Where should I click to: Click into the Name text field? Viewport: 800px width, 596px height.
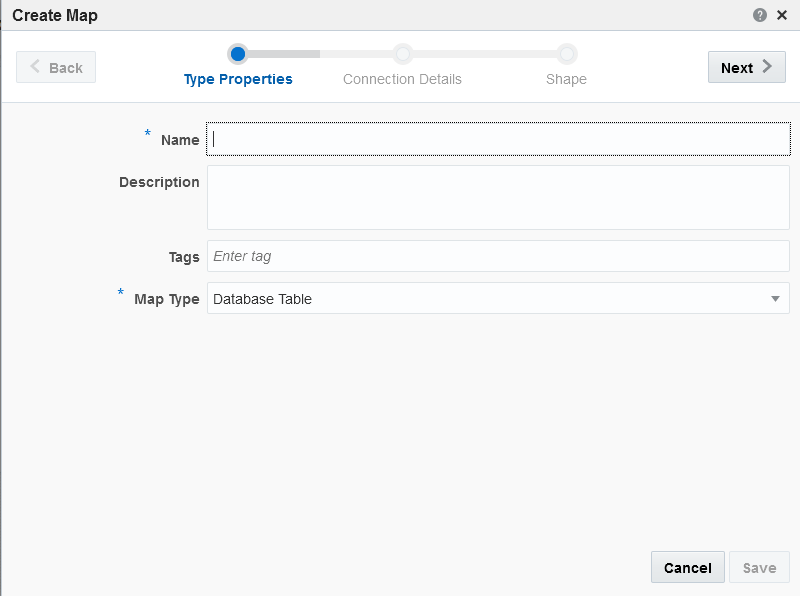[x=498, y=140]
